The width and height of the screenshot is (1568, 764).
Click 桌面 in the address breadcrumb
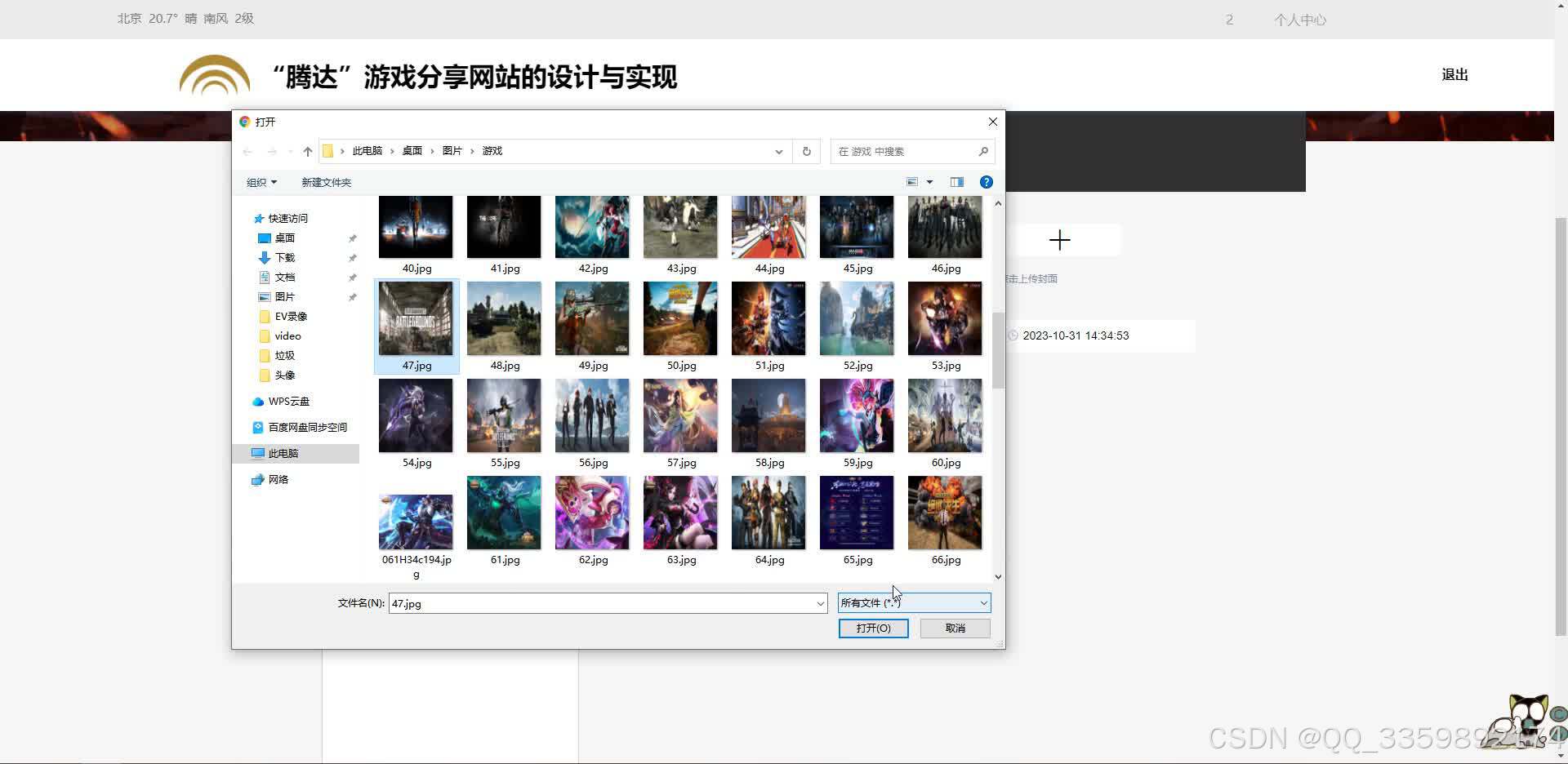pos(412,151)
